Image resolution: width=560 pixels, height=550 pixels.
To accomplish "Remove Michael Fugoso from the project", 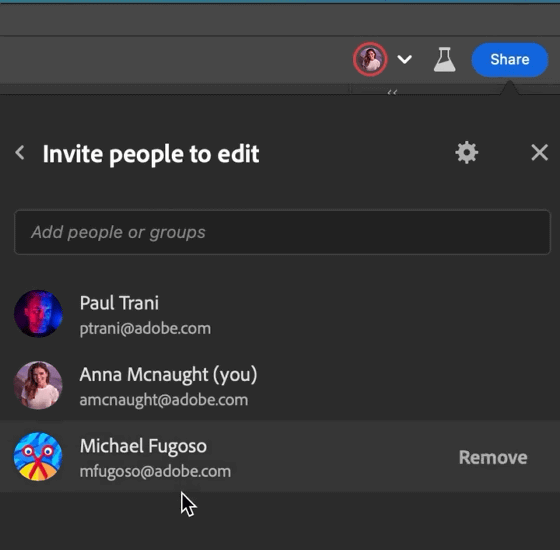I will pyautogui.click(x=493, y=458).
